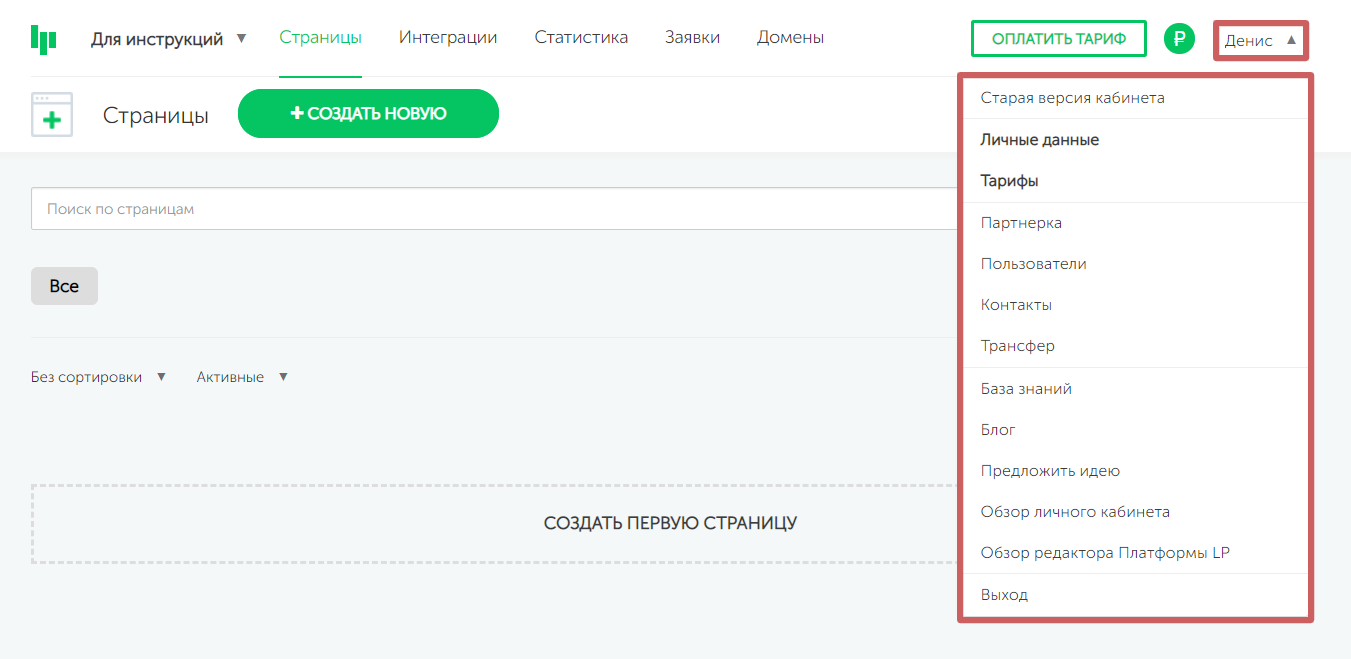Click the new page icon beside Страницы
The image size is (1351, 659).
click(x=52, y=115)
